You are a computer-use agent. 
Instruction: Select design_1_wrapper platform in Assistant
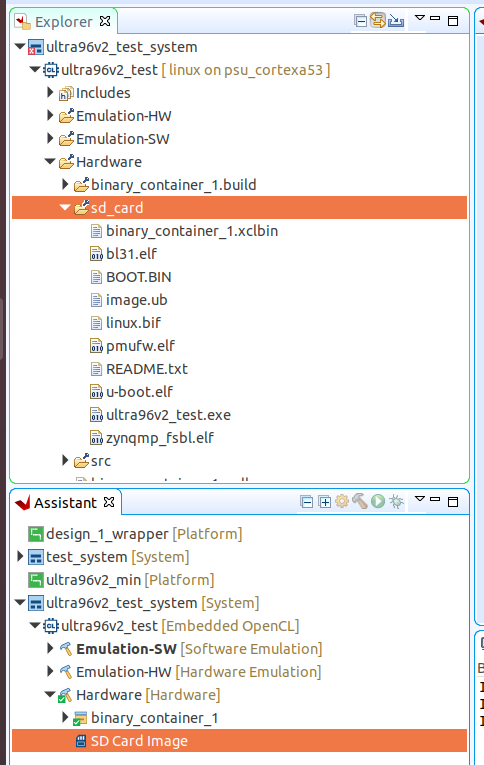(x=144, y=534)
